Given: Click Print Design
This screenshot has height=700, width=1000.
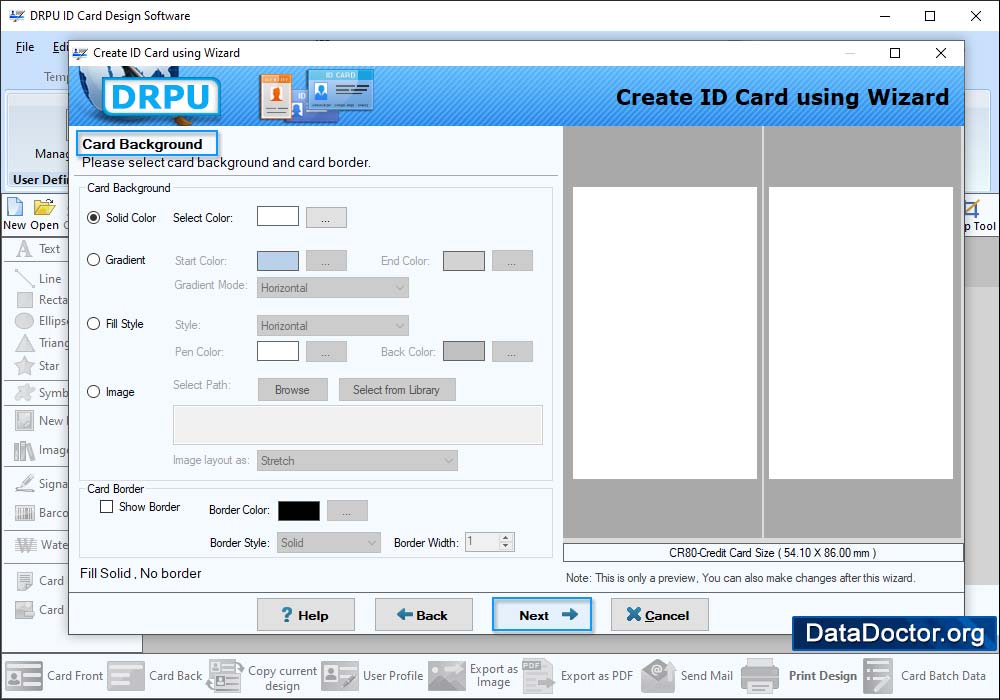Looking at the screenshot, I should click(799, 676).
